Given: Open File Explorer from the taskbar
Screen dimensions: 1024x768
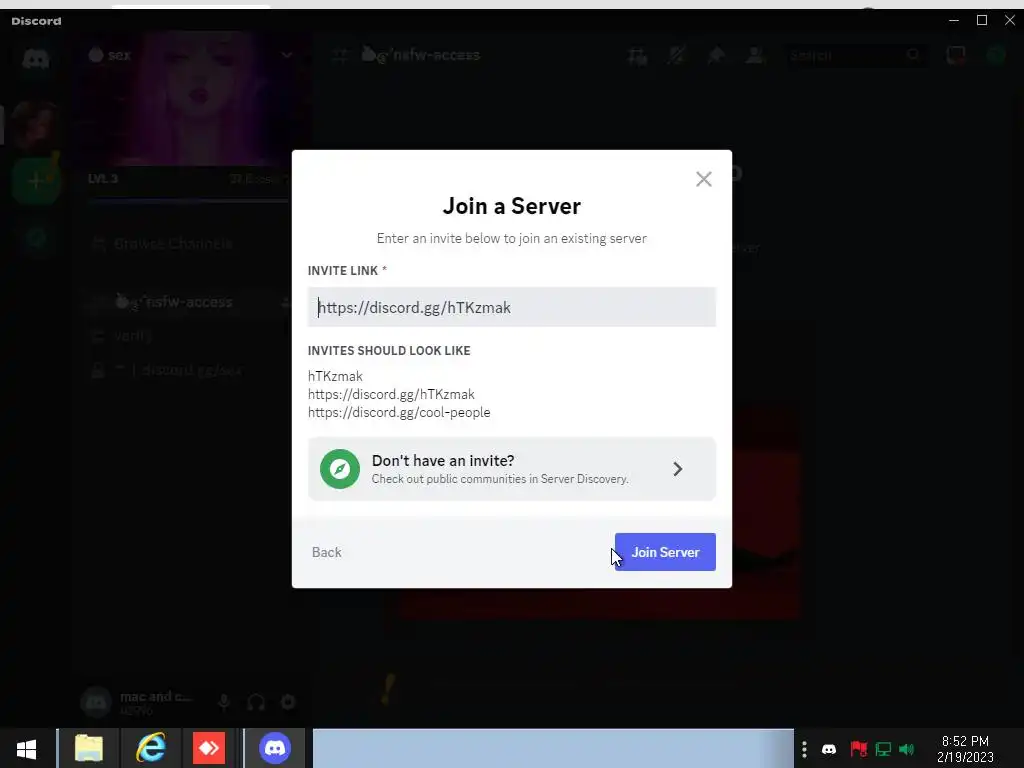Looking at the screenshot, I should (x=89, y=748).
